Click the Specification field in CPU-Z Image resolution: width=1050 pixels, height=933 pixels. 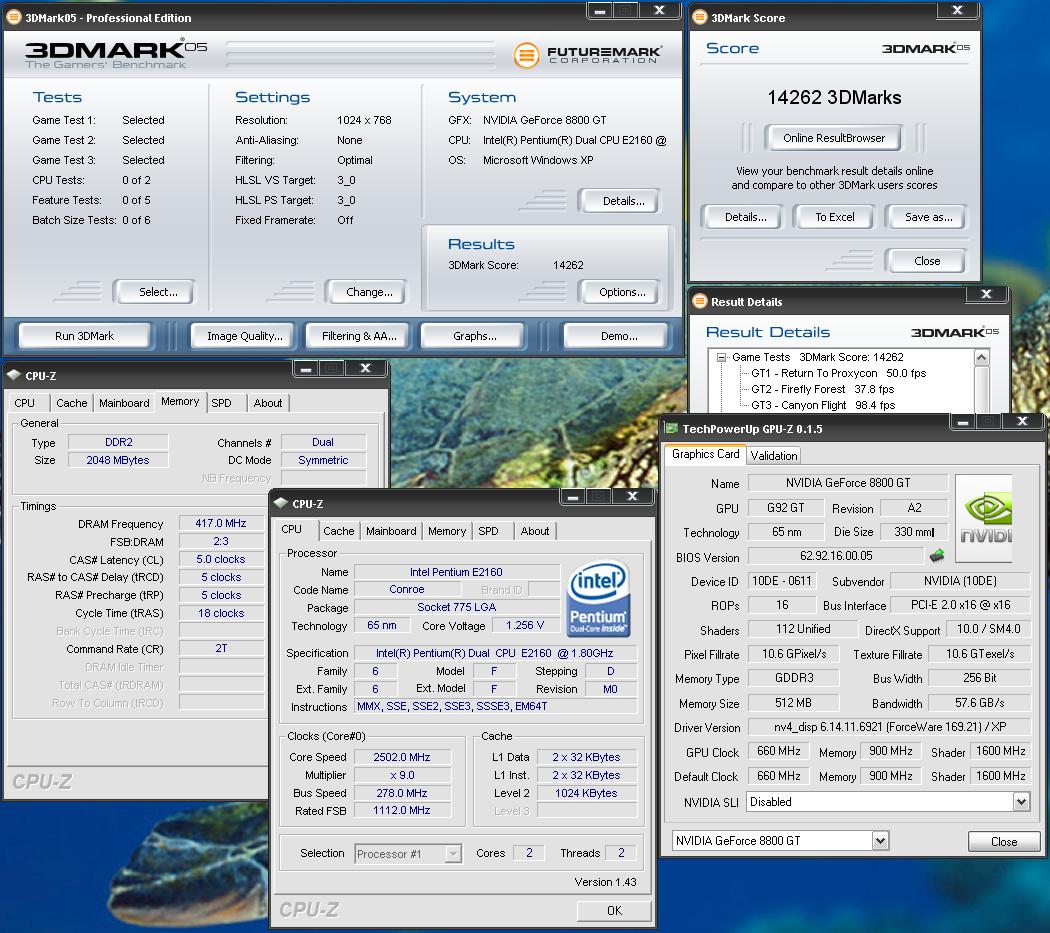point(495,653)
